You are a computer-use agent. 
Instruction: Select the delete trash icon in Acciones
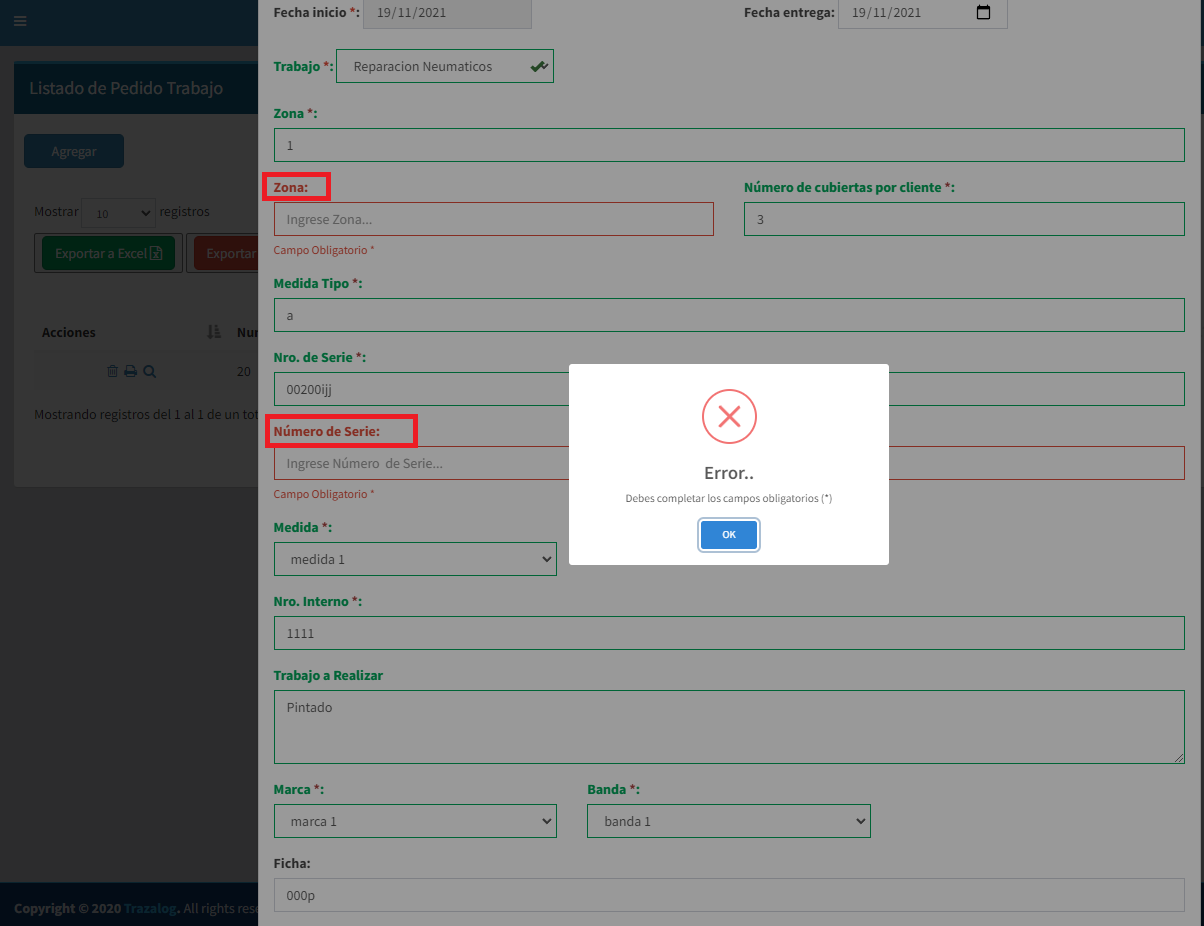click(x=111, y=371)
